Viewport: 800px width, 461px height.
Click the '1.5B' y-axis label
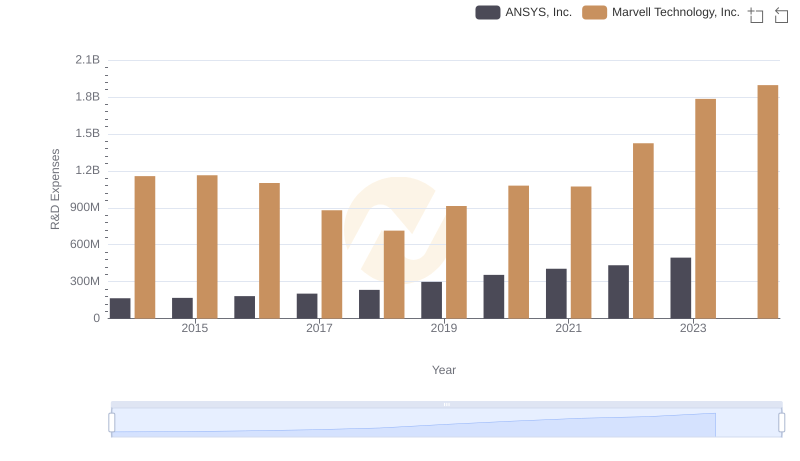[x=88, y=134]
